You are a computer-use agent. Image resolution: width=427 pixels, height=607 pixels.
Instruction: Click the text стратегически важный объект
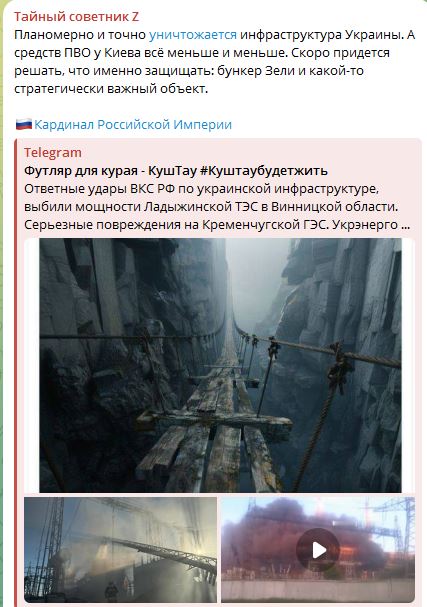(x=111, y=89)
